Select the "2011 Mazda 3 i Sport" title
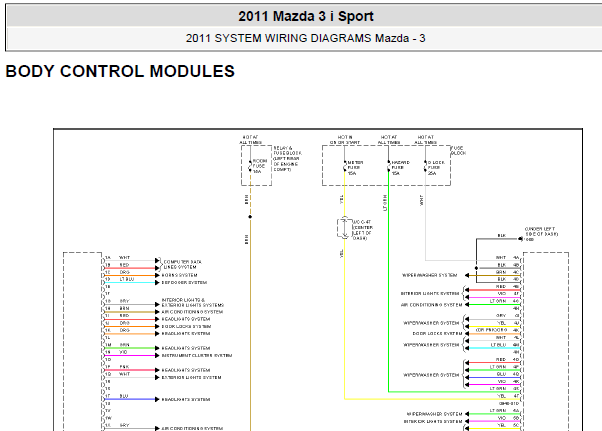Image resolution: width=602 pixels, height=431 pixels. (306, 17)
